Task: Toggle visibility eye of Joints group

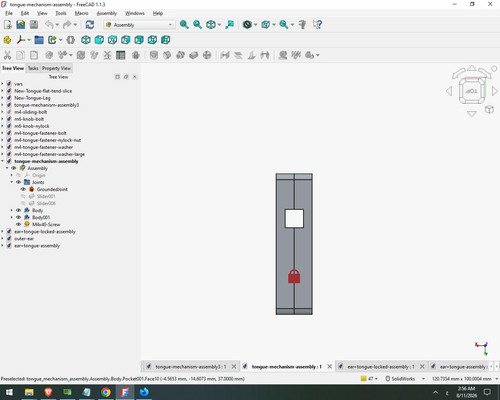Action: [x=19, y=182]
